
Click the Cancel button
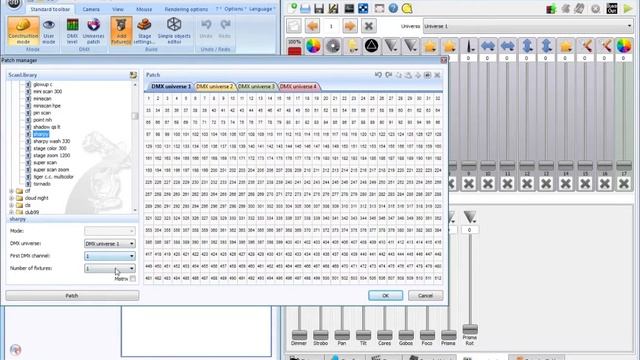click(x=425, y=296)
